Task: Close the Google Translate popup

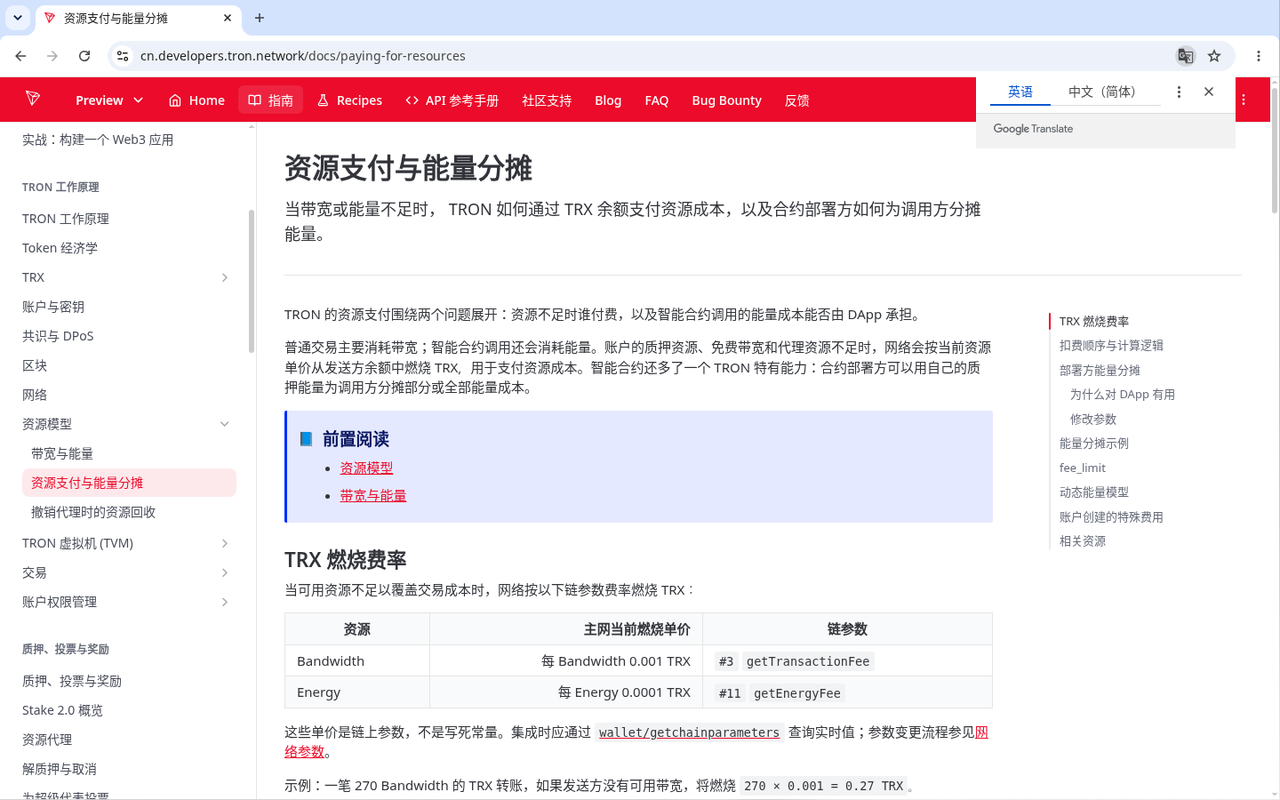Action: 1209,92
